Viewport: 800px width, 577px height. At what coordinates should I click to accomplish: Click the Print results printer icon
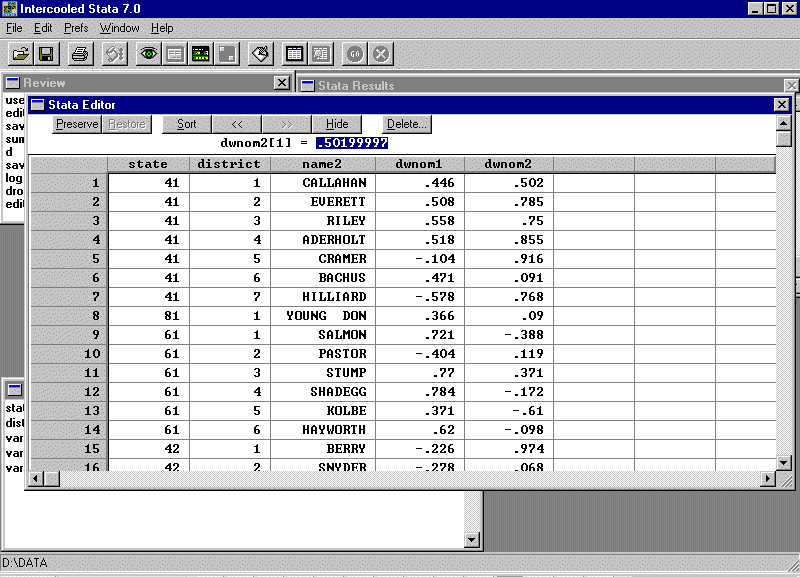[x=80, y=54]
